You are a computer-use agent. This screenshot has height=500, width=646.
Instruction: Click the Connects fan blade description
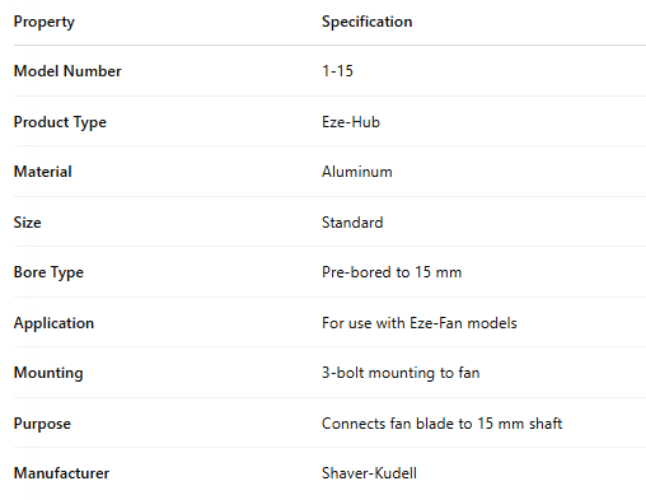[441, 423]
